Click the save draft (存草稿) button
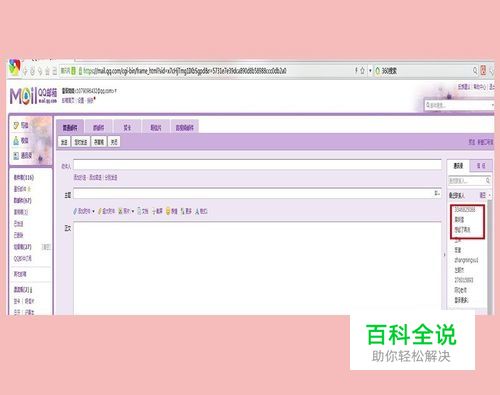Screen dimensions: 500x395 coord(99,142)
